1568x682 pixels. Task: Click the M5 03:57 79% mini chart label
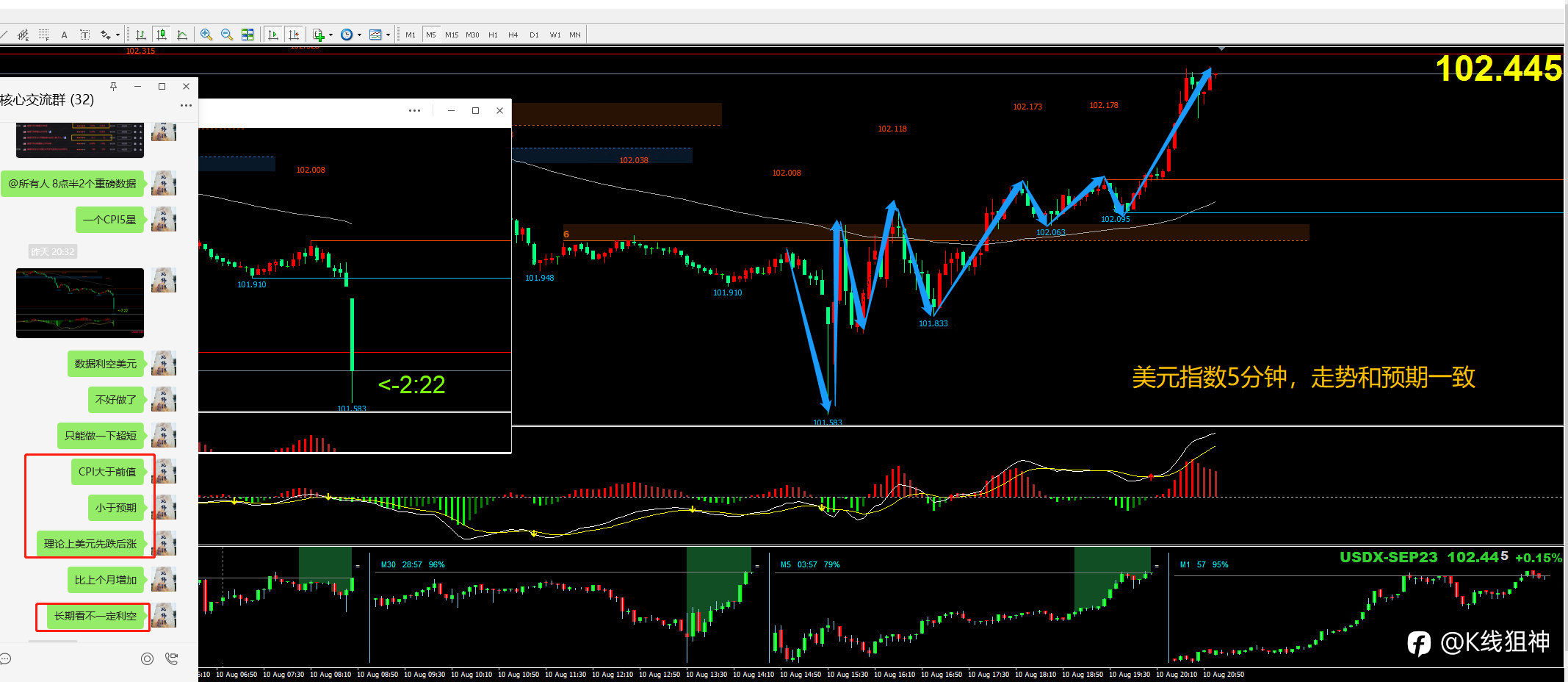click(x=810, y=564)
